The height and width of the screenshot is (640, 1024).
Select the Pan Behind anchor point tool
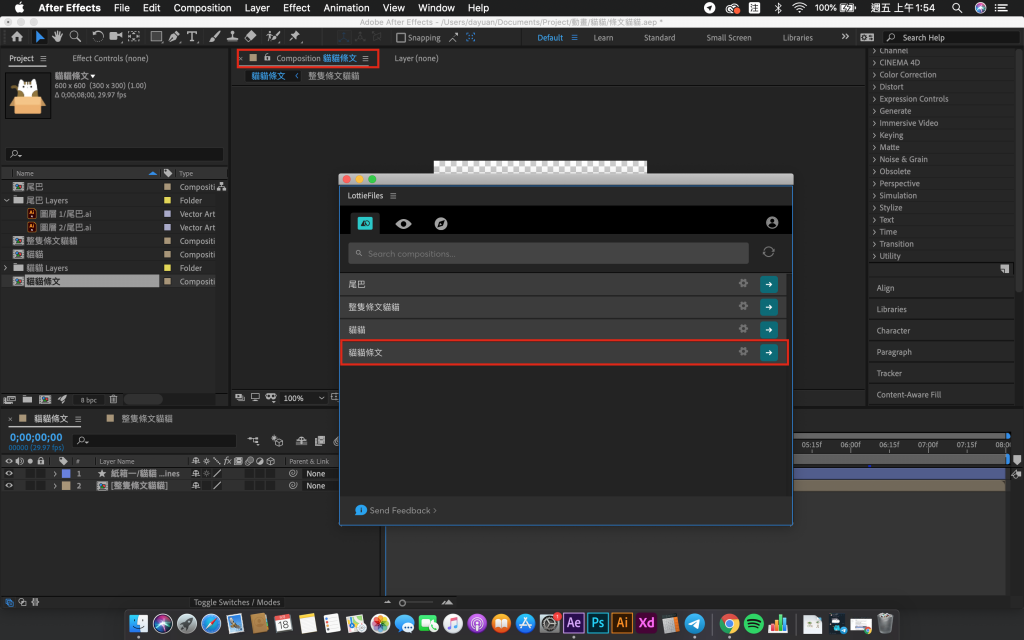134,37
